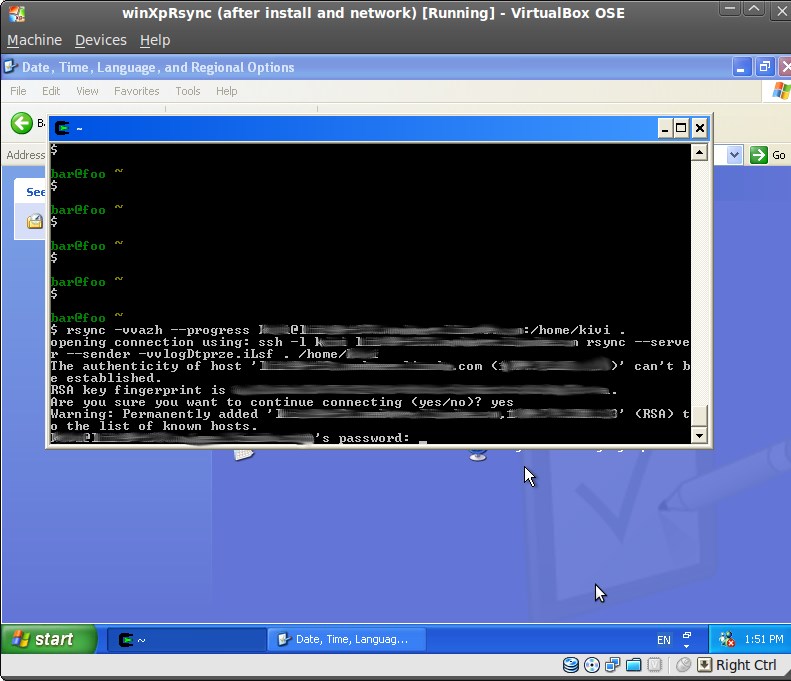The height and width of the screenshot is (681, 791).
Task: Click the terminal scrollbar down arrow
Action: (x=699, y=435)
